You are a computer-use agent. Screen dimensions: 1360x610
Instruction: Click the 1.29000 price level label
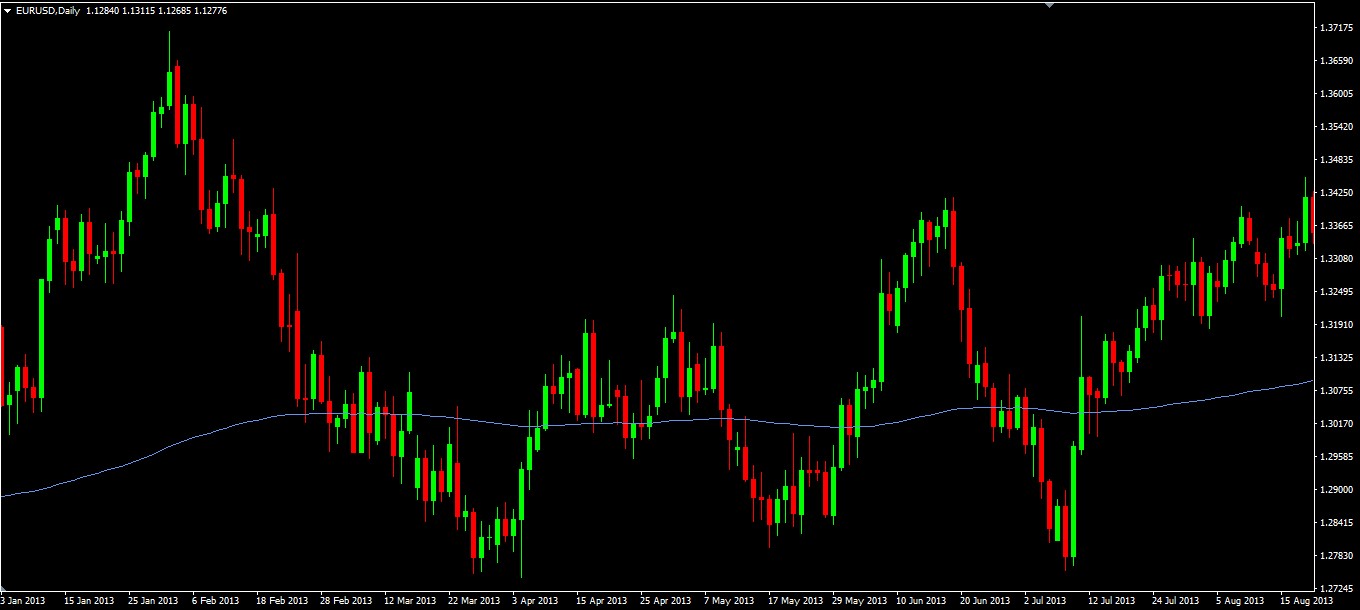1336,490
